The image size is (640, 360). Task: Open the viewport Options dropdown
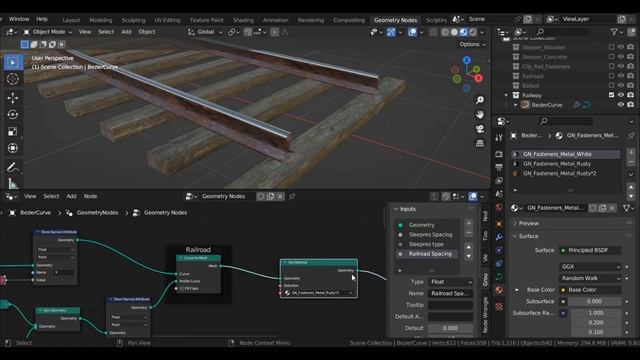[473, 44]
